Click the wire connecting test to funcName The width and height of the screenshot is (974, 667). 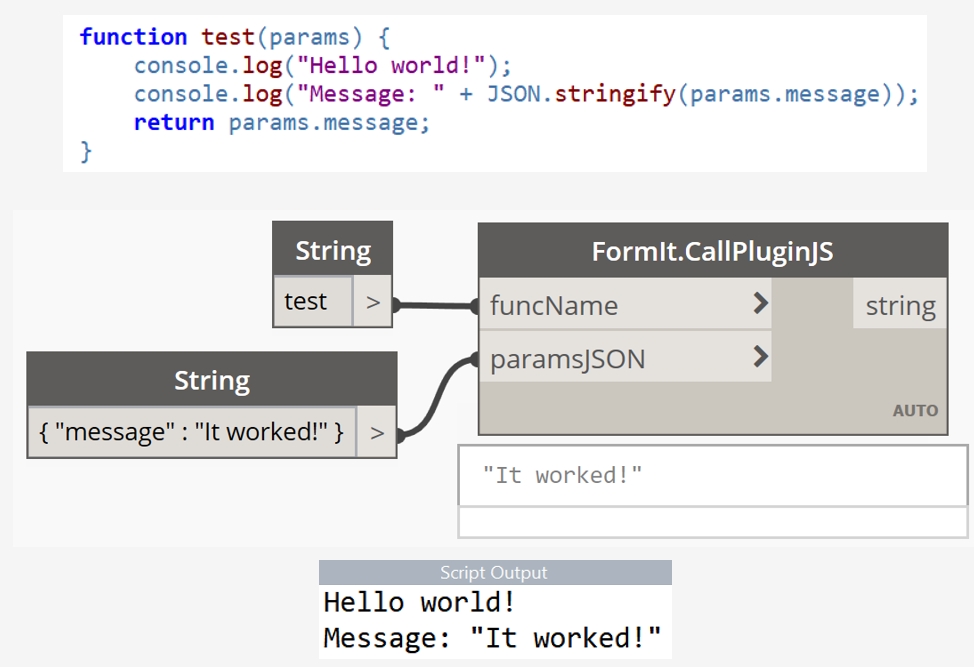point(435,305)
